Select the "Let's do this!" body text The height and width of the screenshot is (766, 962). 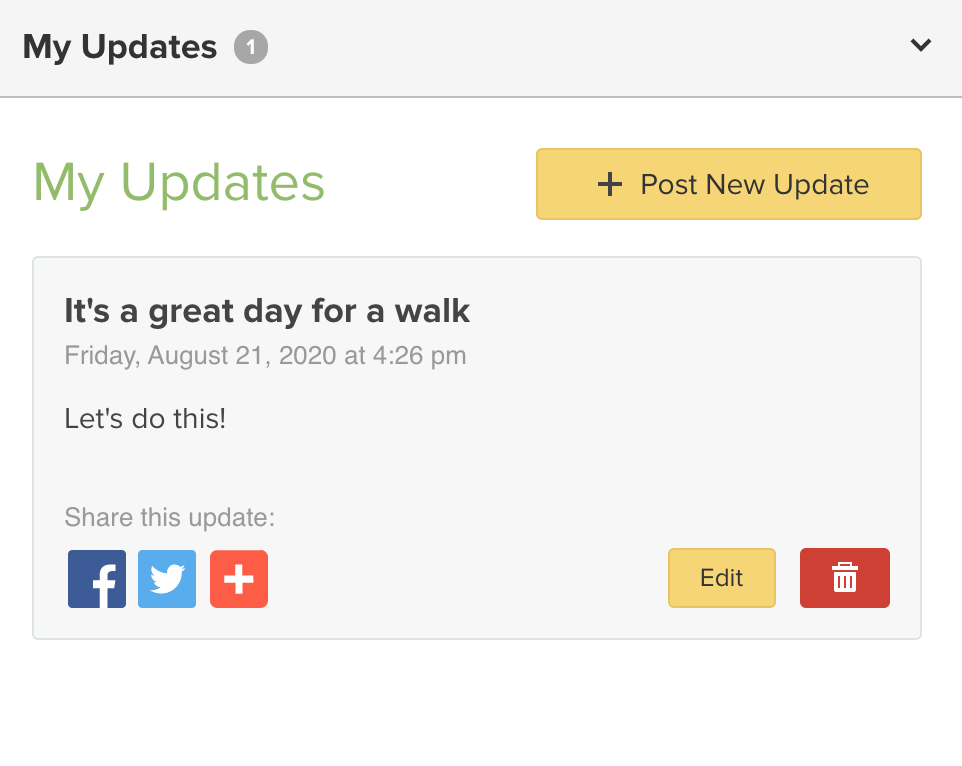coord(145,418)
